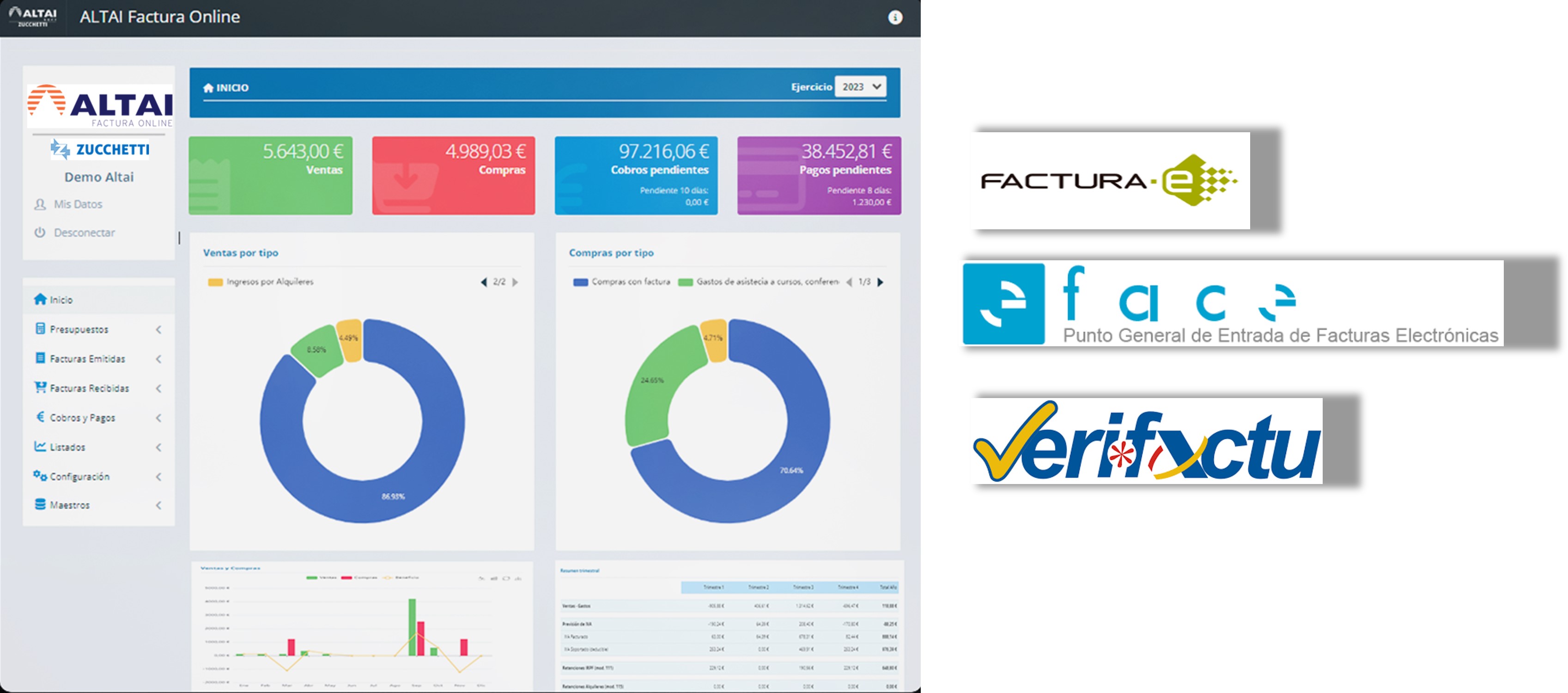Click the Compras por tipo heading

click(x=611, y=253)
